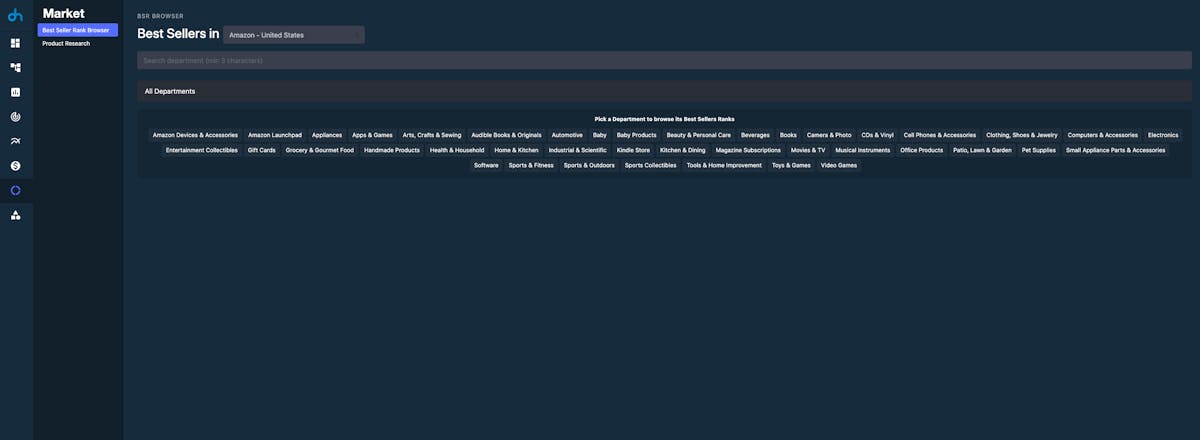Click the All Departments breadcrumb bar
Image resolution: width=1200 pixels, height=440 pixels.
point(664,91)
